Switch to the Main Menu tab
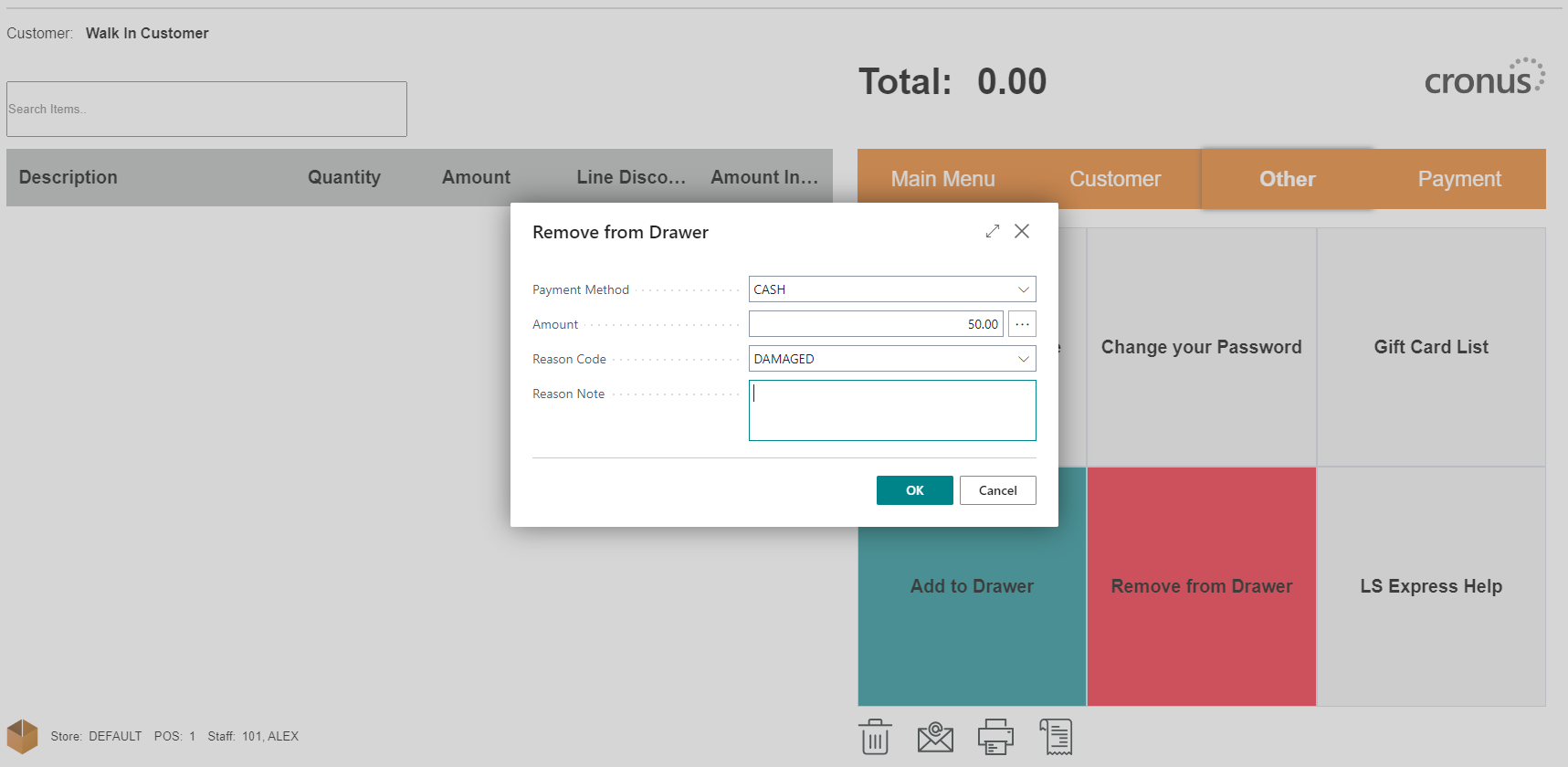This screenshot has width=1568, height=767. 942,179
